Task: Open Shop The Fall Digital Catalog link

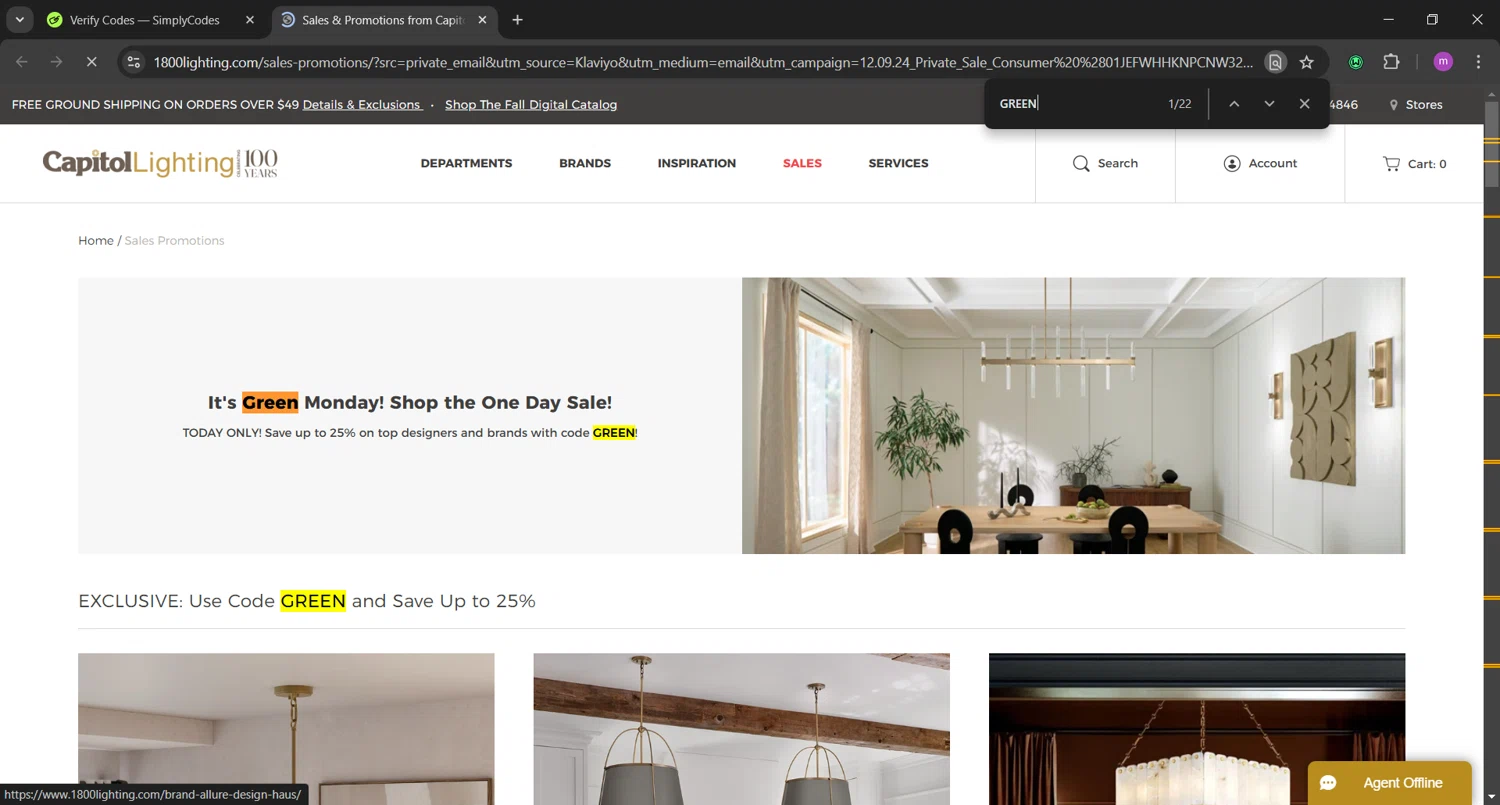Action: pos(531,105)
